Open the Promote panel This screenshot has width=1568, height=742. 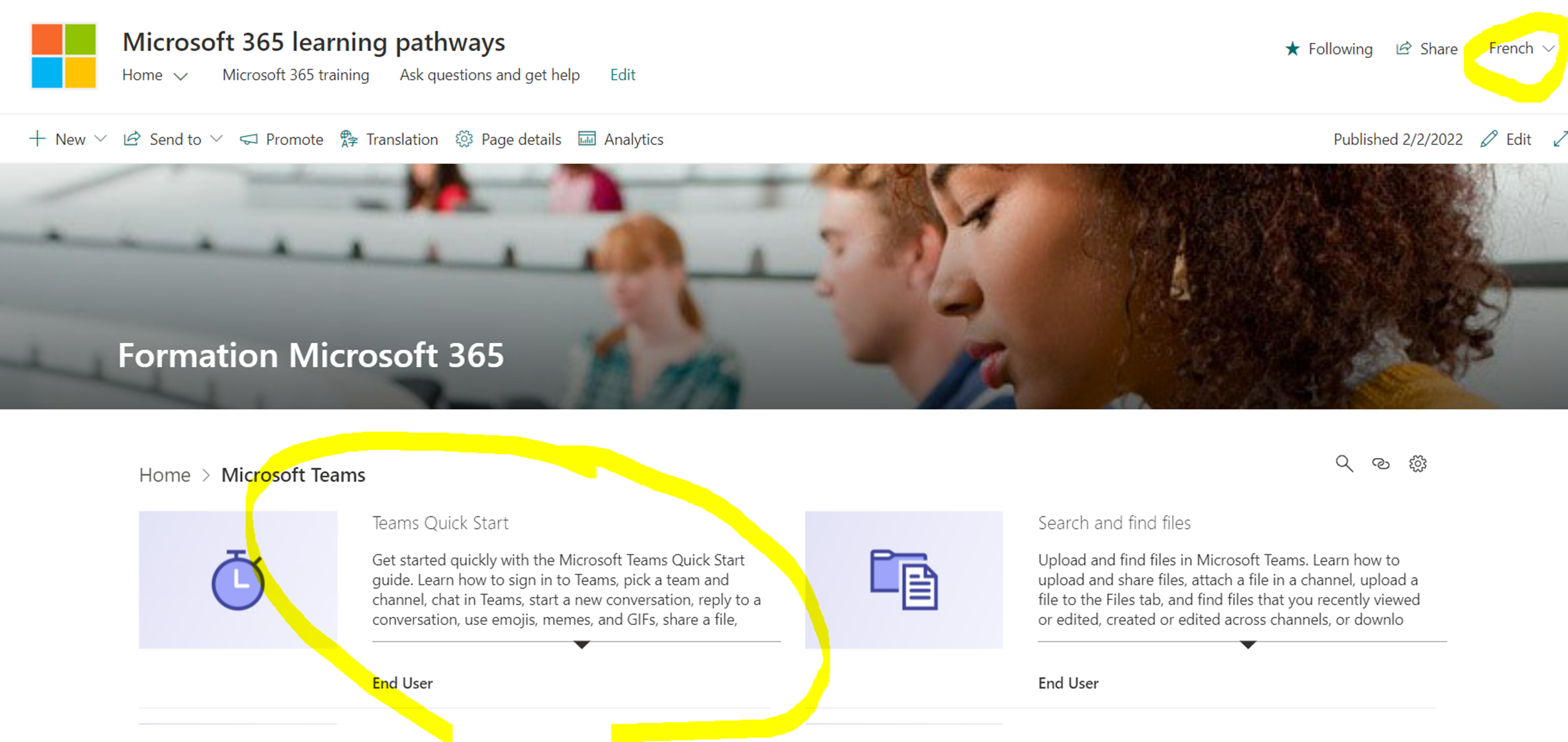coord(282,139)
